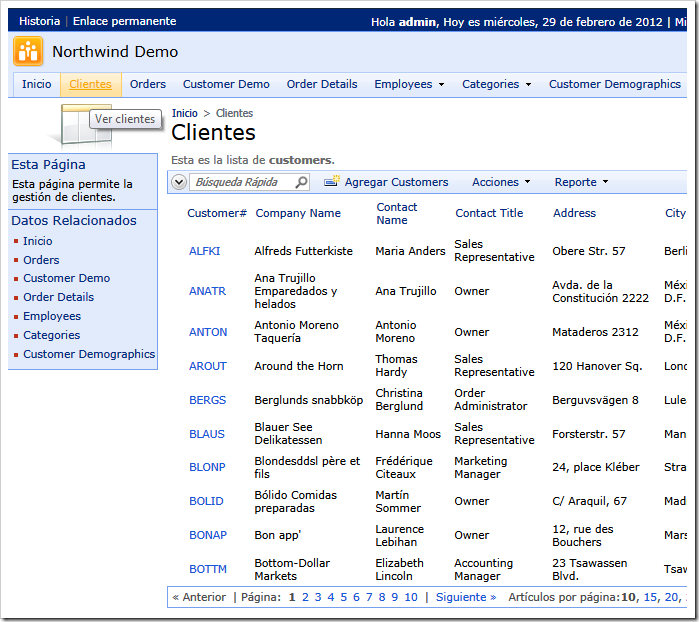Open customer BLAUS record

click(207, 434)
